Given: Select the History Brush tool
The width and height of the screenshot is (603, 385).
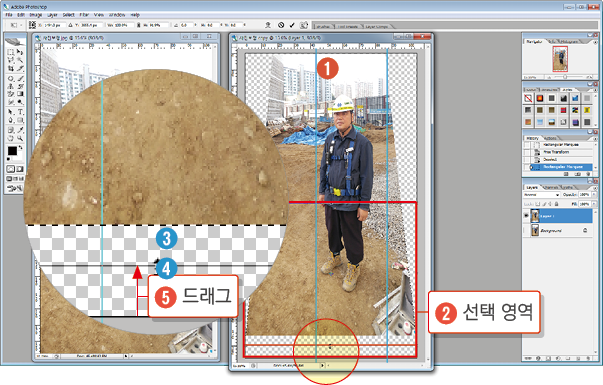Looking at the screenshot, I should [x=20, y=86].
